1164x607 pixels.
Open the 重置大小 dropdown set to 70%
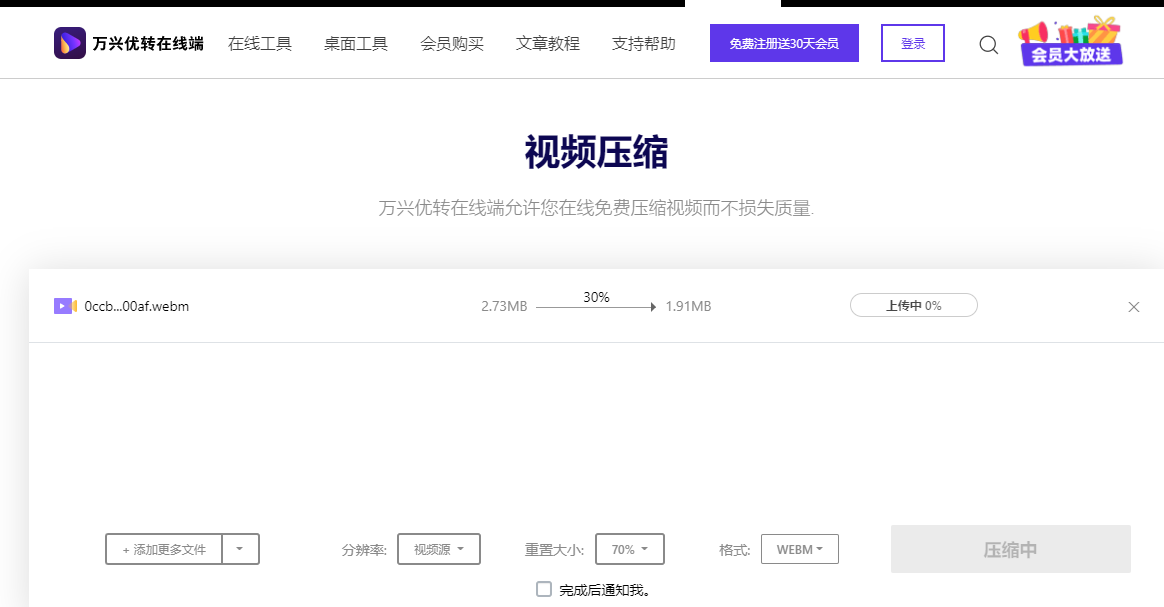pyautogui.click(x=629, y=548)
